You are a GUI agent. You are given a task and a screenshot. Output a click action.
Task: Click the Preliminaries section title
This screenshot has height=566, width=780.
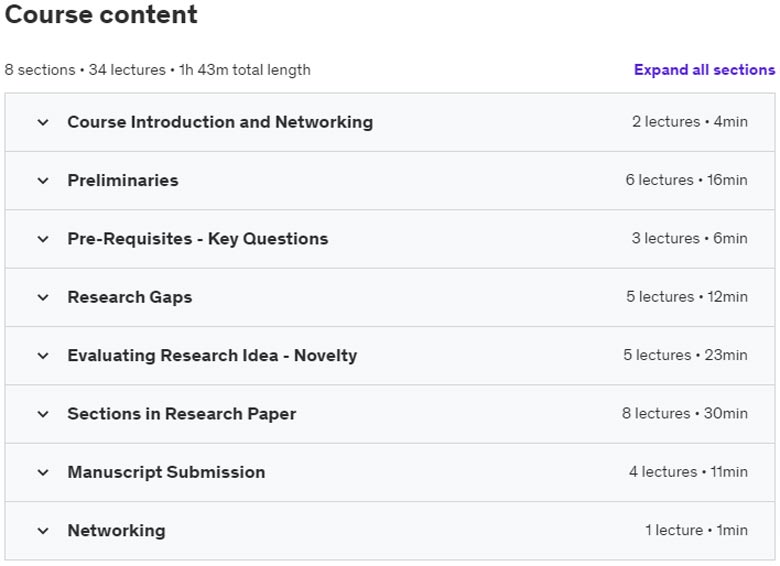tap(123, 181)
